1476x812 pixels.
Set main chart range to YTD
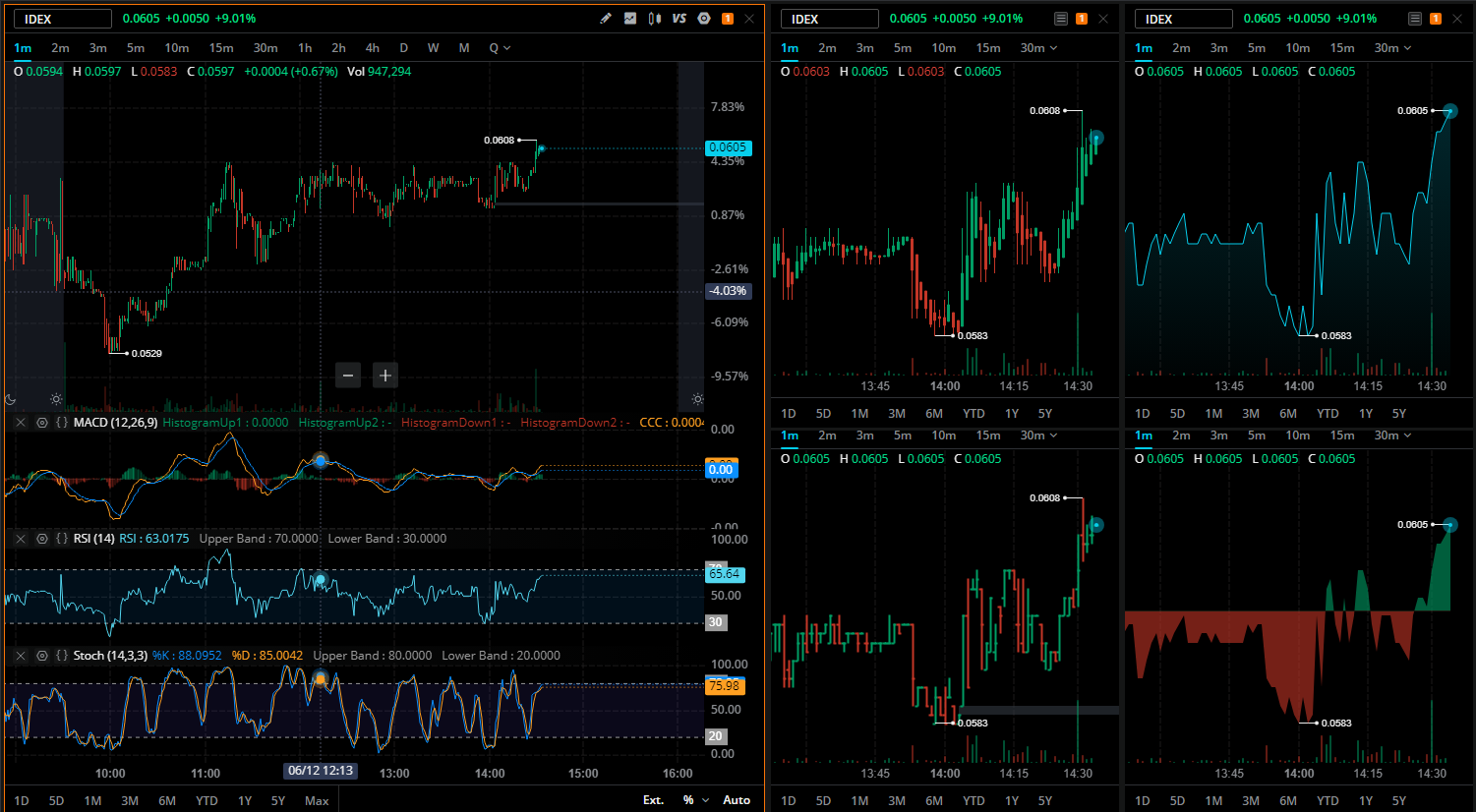(x=207, y=800)
